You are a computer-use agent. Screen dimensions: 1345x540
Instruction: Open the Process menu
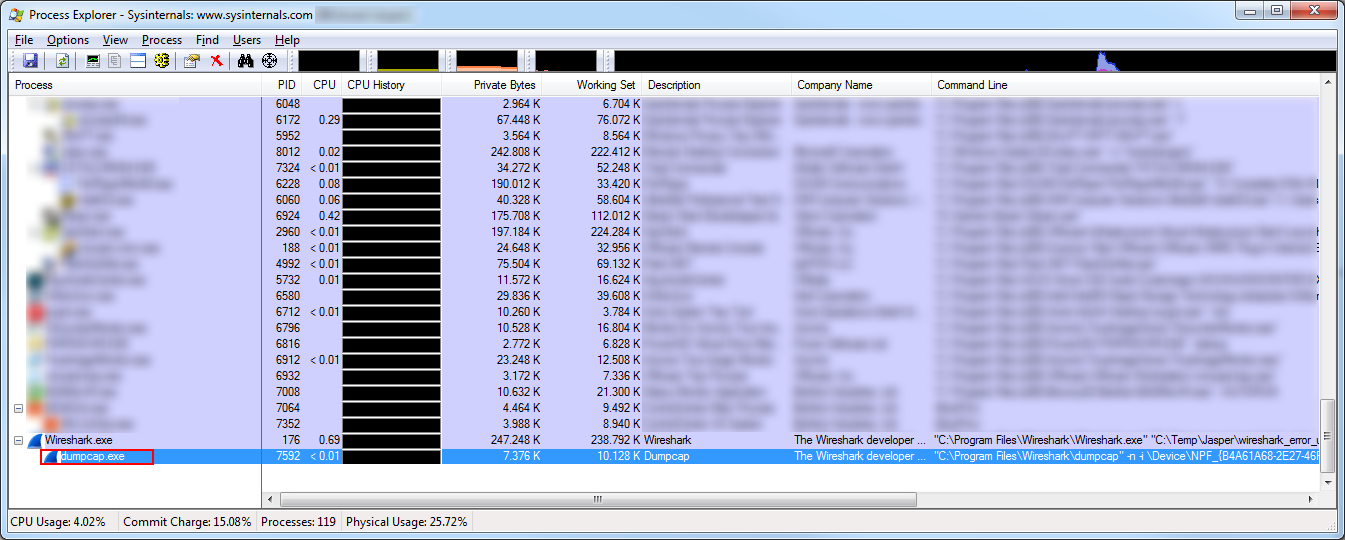162,40
